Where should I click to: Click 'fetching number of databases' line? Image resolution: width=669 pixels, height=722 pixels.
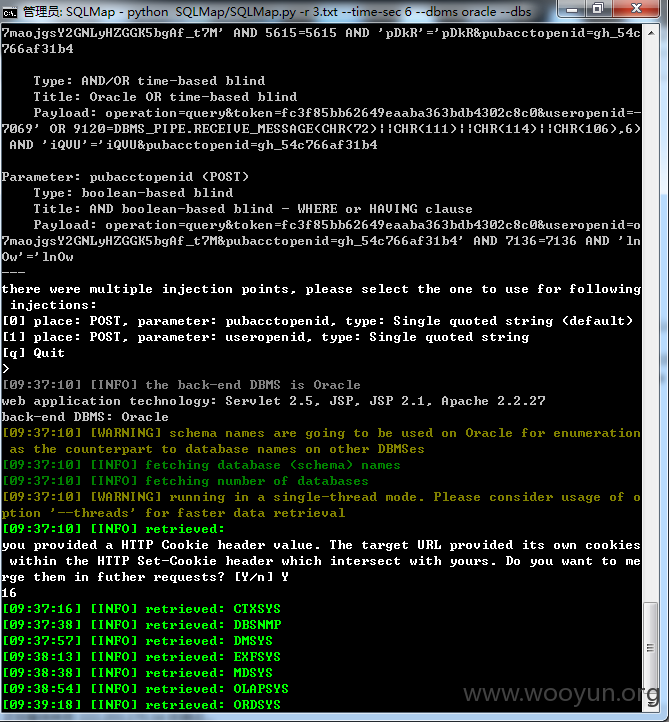pyautogui.click(x=185, y=481)
